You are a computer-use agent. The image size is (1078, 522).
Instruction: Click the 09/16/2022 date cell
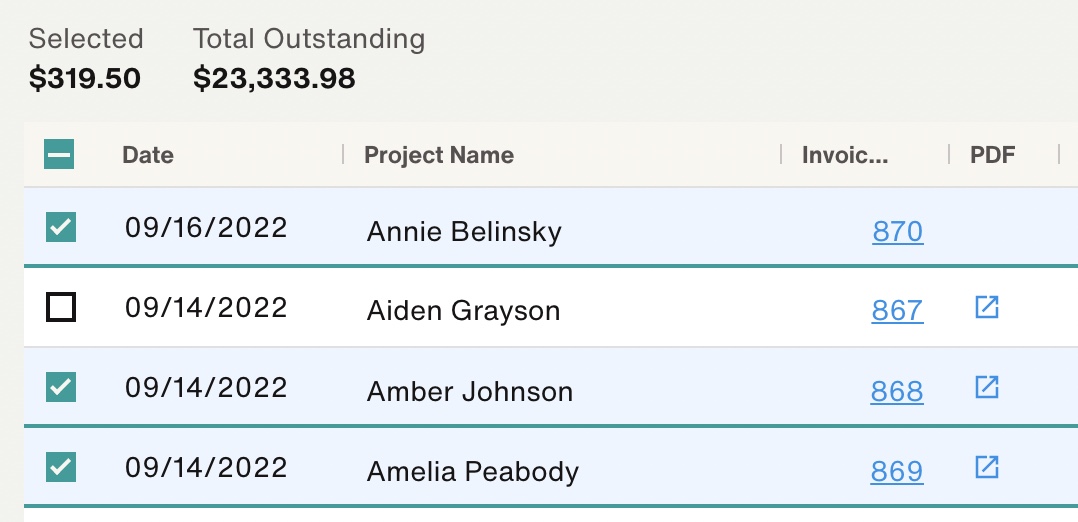click(x=206, y=228)
